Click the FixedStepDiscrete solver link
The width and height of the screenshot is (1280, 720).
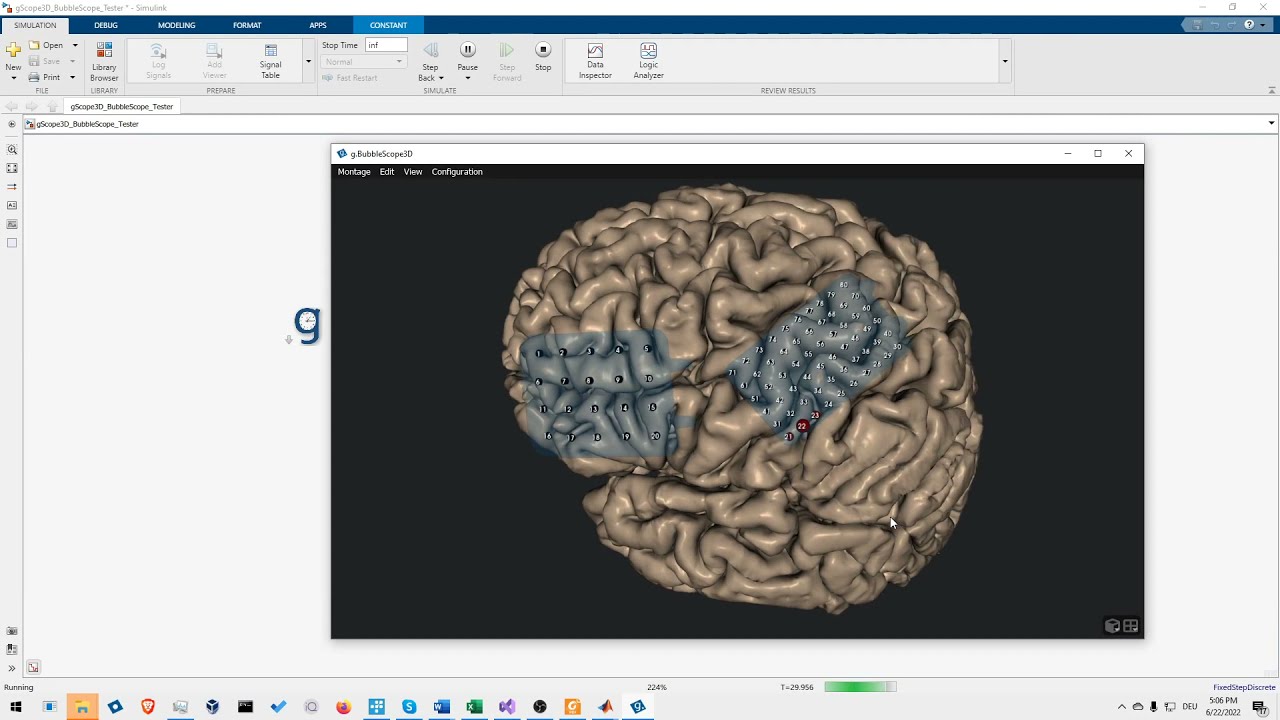pyautogui.click(x=1244, y=687)
